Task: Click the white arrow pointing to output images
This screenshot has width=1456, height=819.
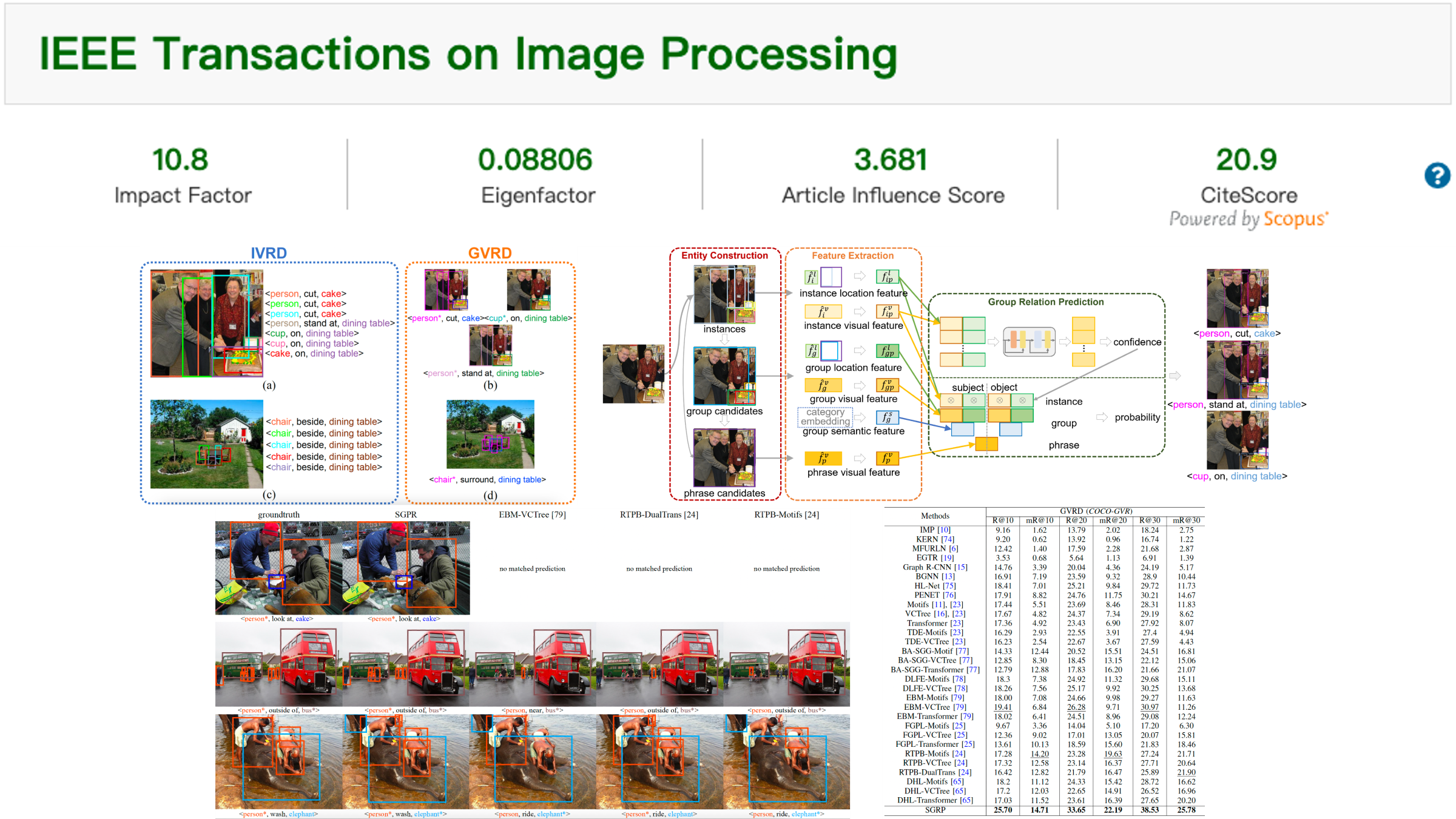Action: point(1175,376)
